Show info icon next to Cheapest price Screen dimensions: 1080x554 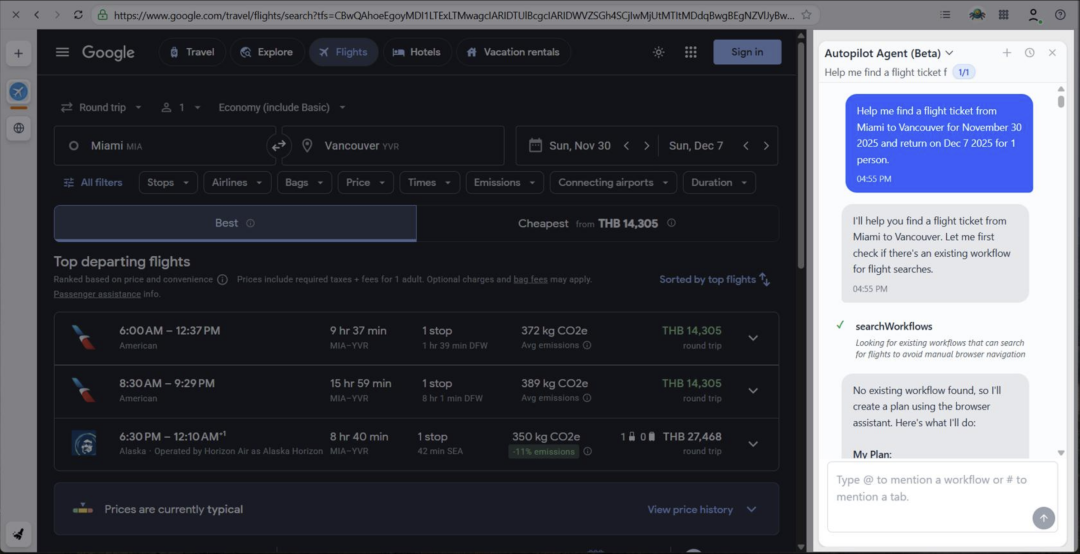[x=671, y=223]
